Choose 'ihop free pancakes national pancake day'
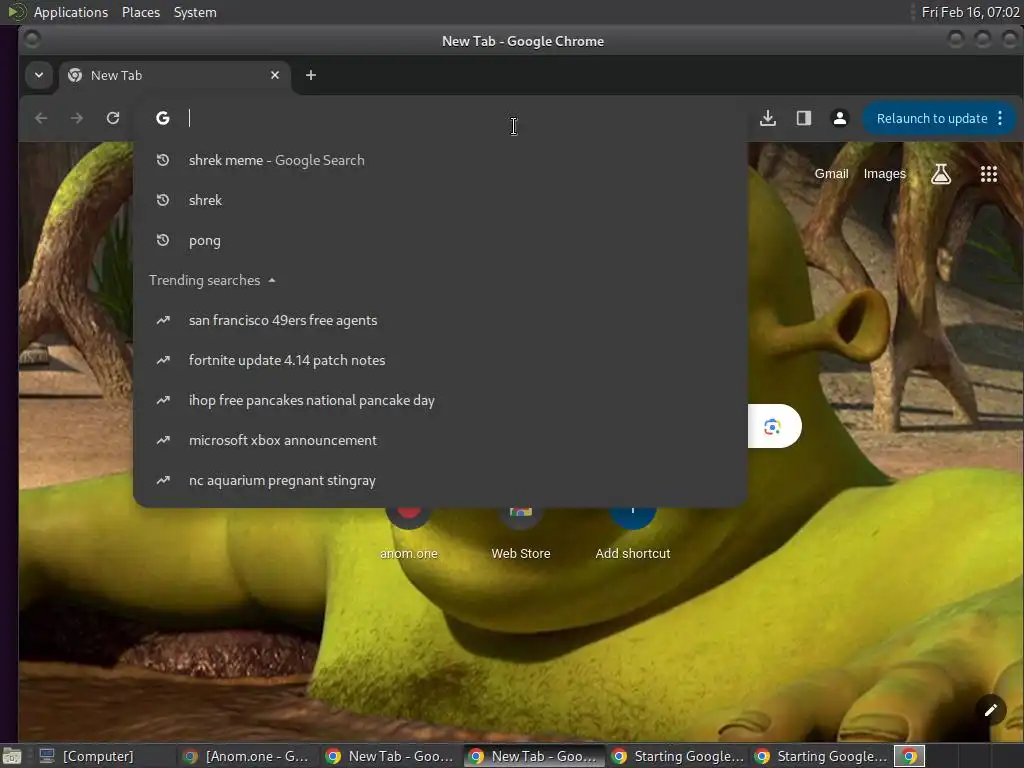Screen dimensions: 1024x768 pyautogui.click(x=440, y=400)
